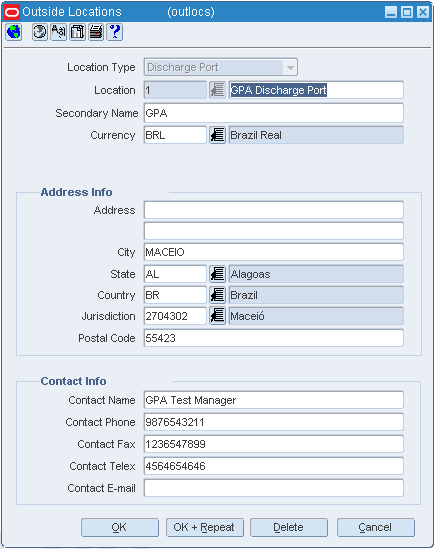Open the Currency list of values icon
435x549 pixels.
(218, 135)
